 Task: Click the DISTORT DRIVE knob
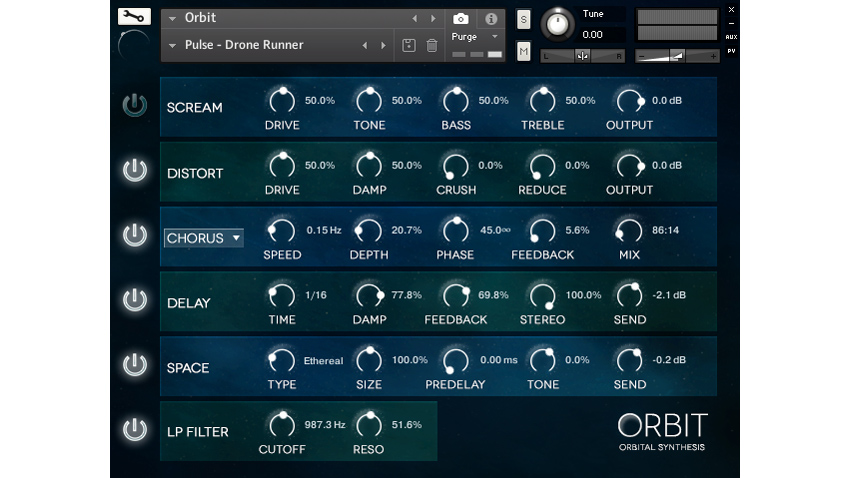tap(282, 166)
